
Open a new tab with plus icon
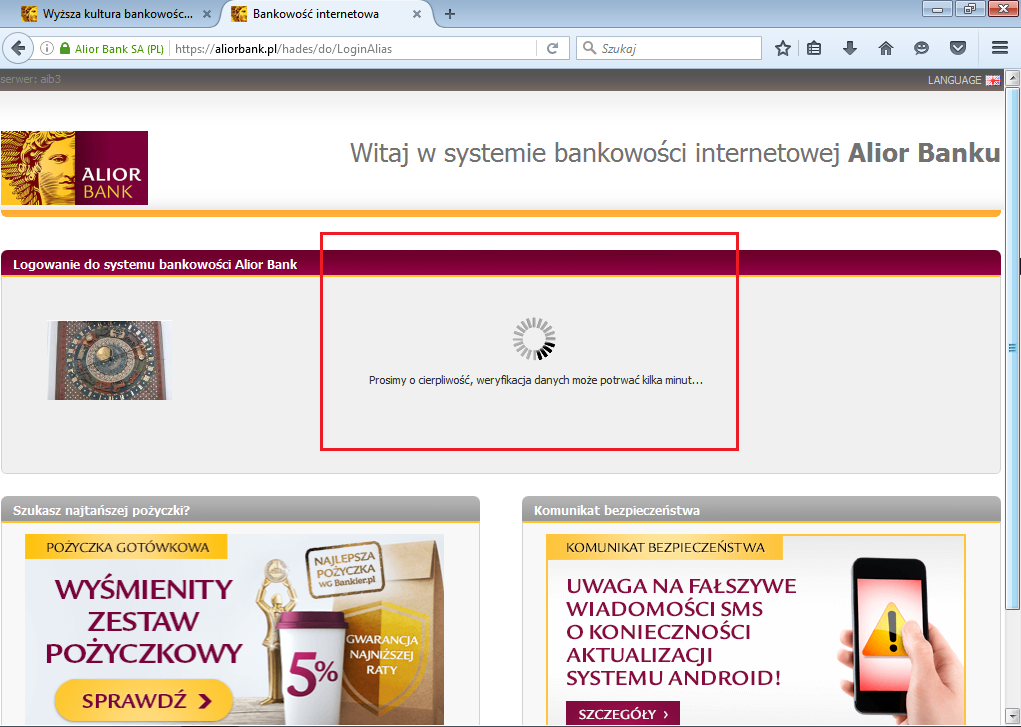450,14
